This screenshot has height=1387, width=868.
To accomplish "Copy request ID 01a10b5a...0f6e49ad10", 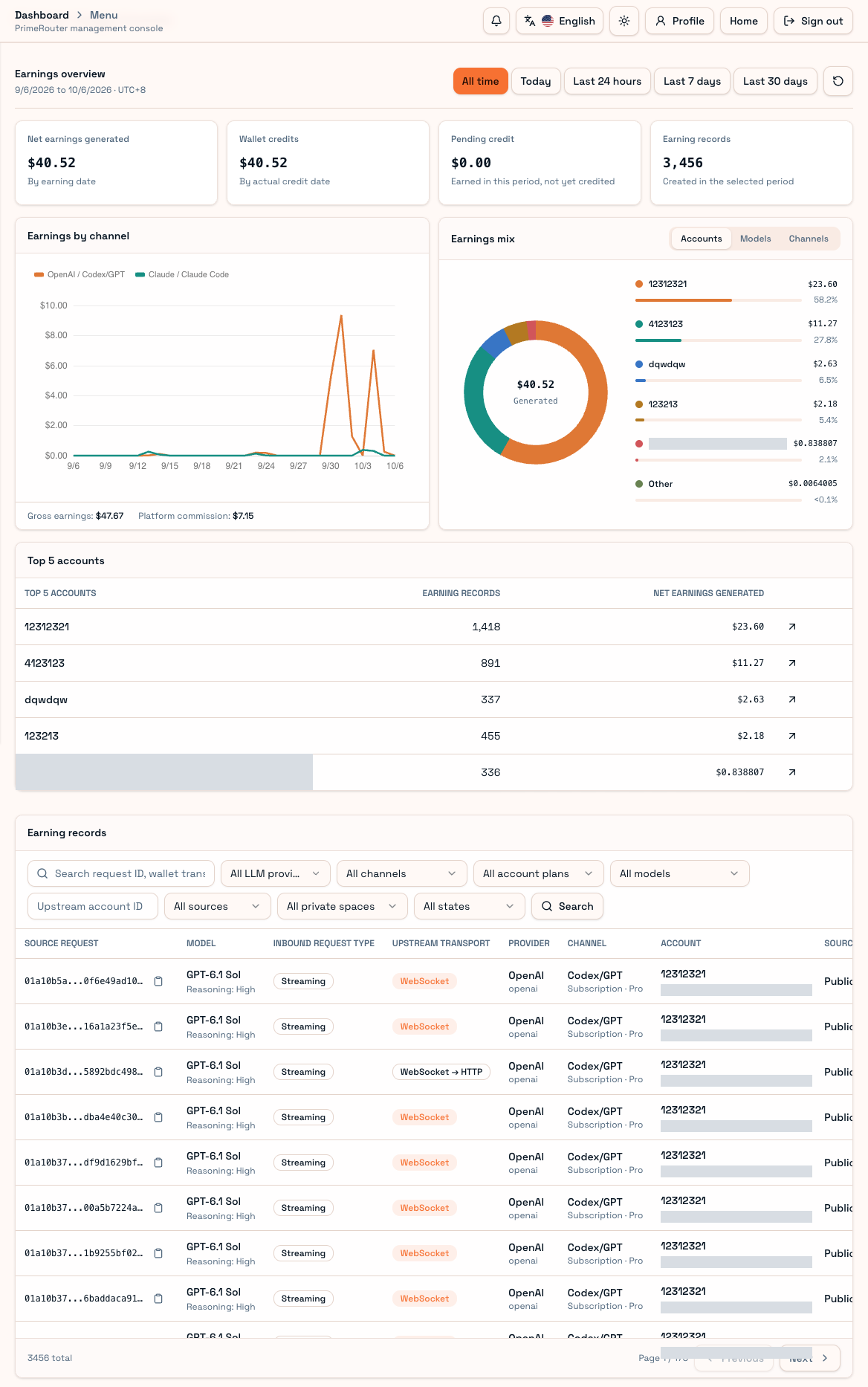I will tap(158, 981).
